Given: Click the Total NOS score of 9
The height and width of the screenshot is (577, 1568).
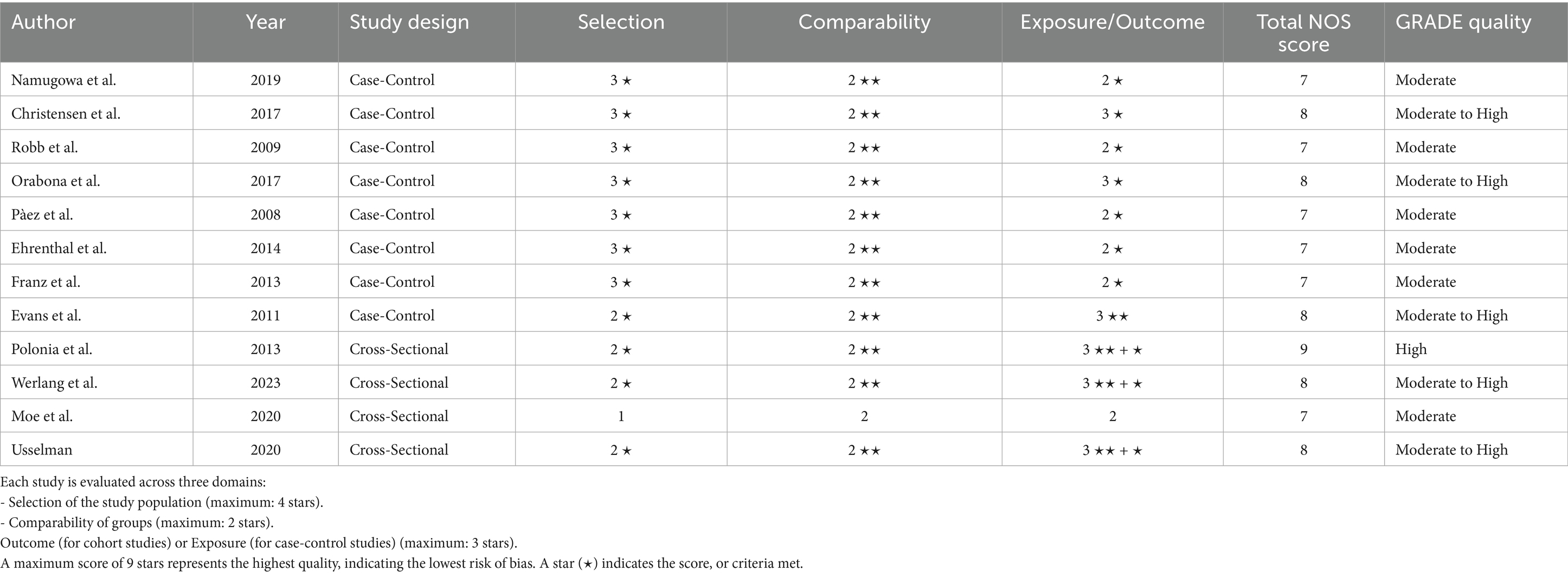Looking at the screenshot, I should point(1303,349).
